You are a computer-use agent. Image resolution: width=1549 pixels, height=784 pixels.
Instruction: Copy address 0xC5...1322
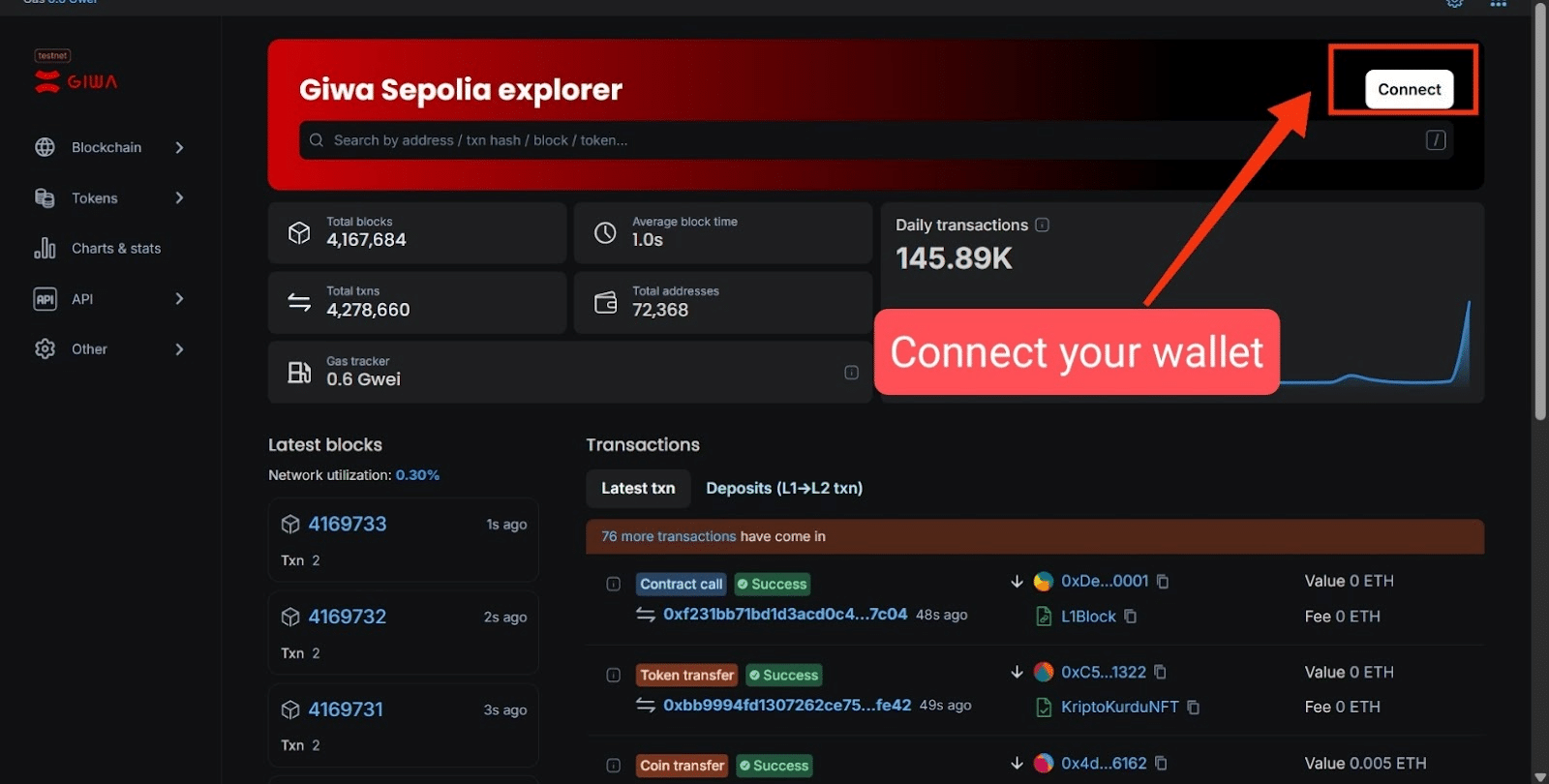pos(1160,672)
